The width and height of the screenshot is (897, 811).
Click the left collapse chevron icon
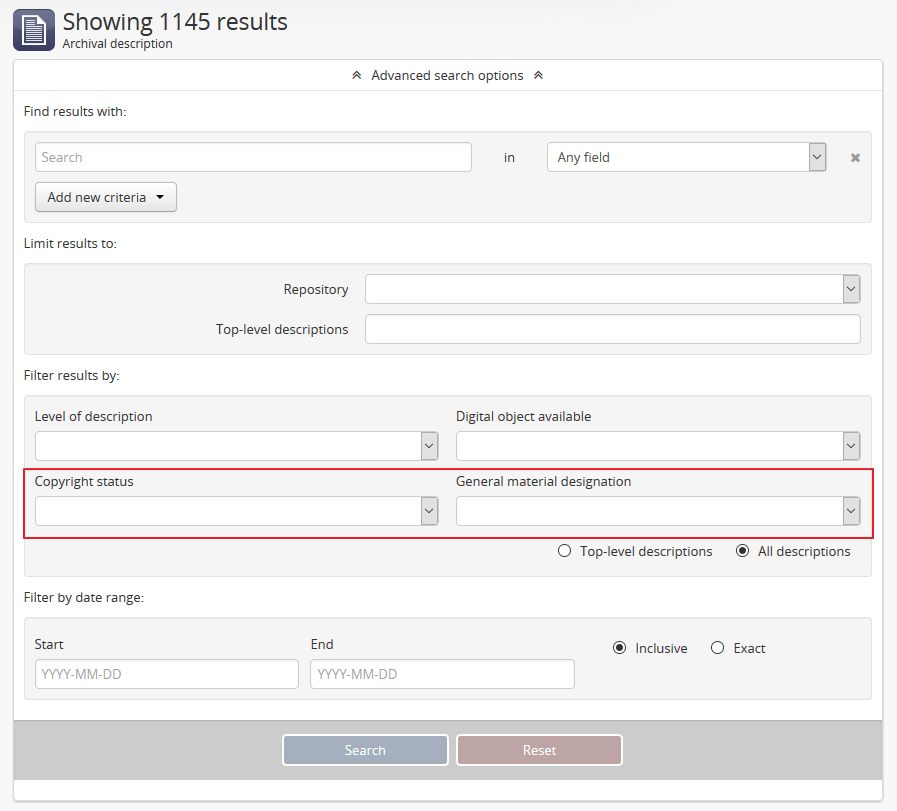pos(357,76)
